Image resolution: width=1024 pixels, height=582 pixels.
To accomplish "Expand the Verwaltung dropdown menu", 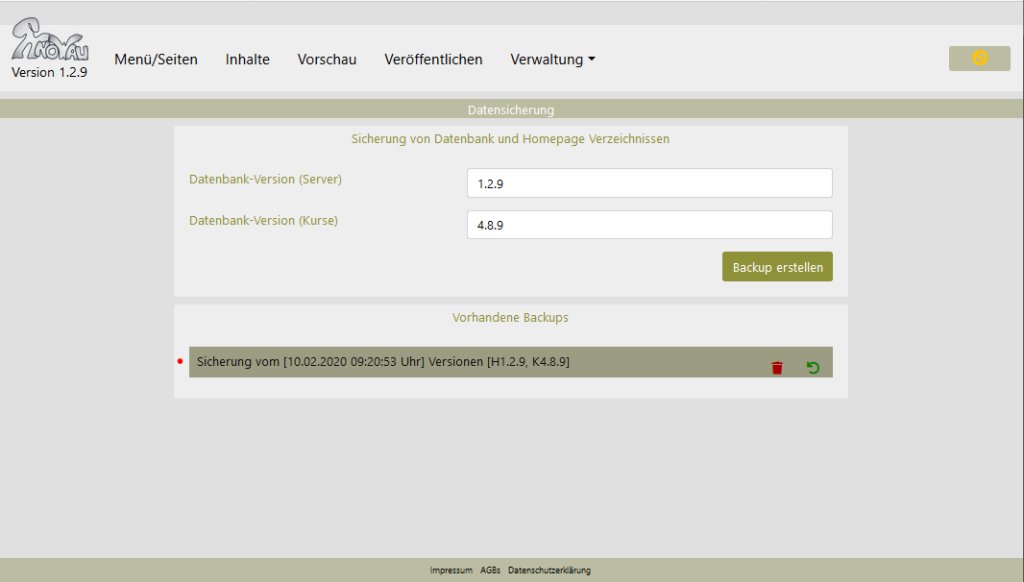I will pyautogui.click(x=552, y=60).
